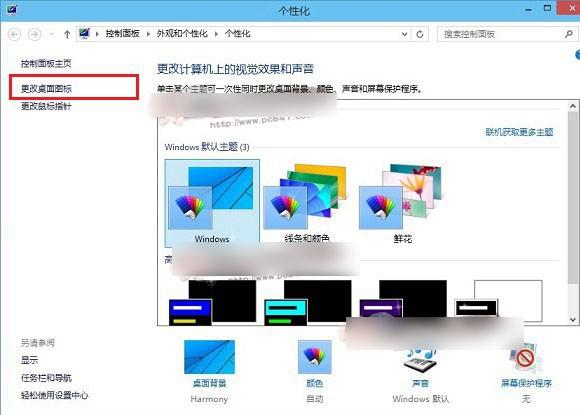Image resolution: width=580 pixels, height=415 pixels.
Task: Select the 线条和颜色 theme
Action: 307,203
